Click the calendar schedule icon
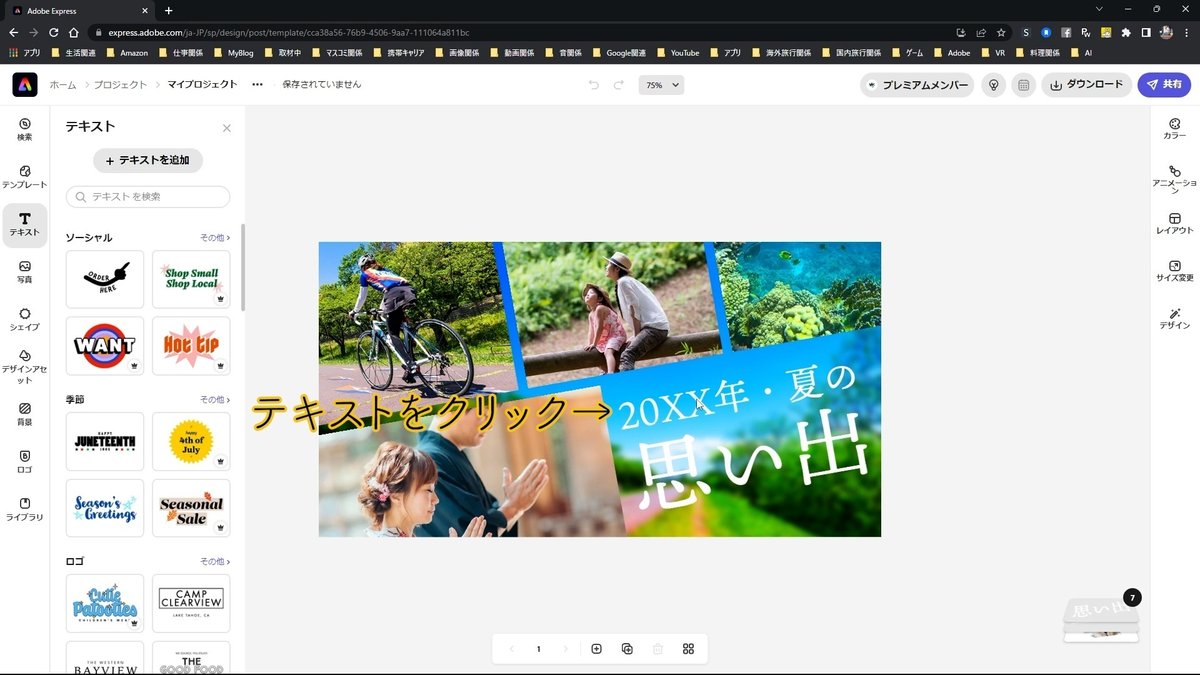Viewport: 1200px width, 675px height. point(1023,85)
